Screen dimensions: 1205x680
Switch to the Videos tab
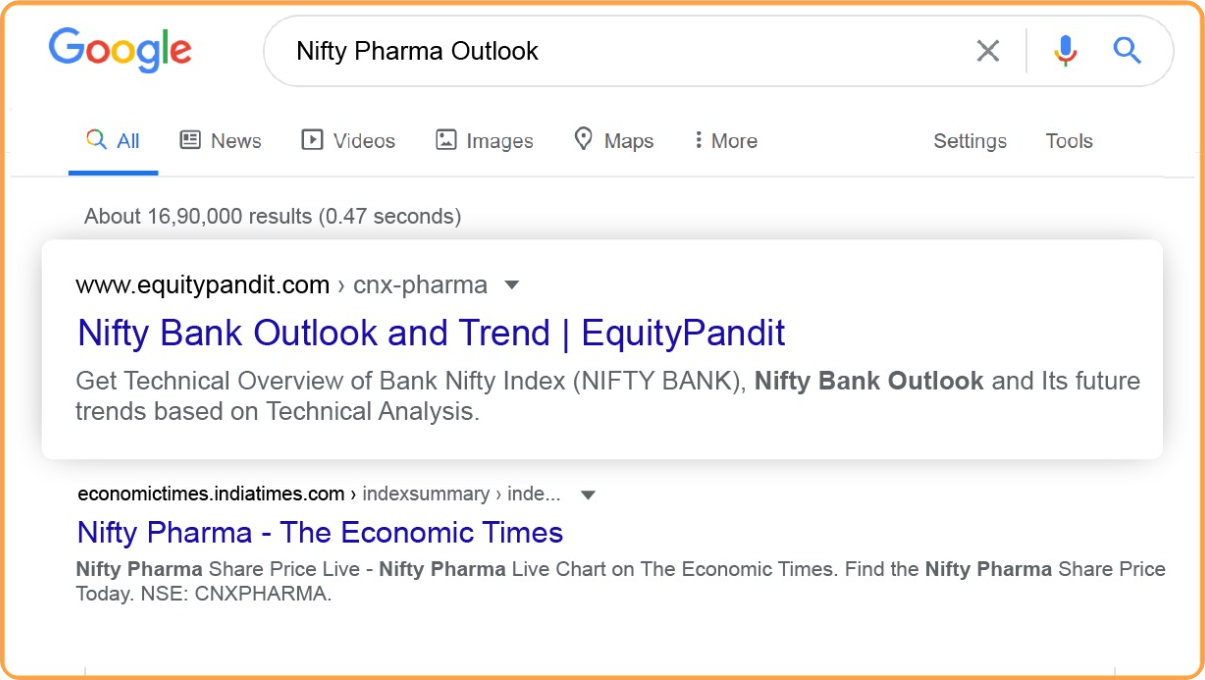[349, 141]
